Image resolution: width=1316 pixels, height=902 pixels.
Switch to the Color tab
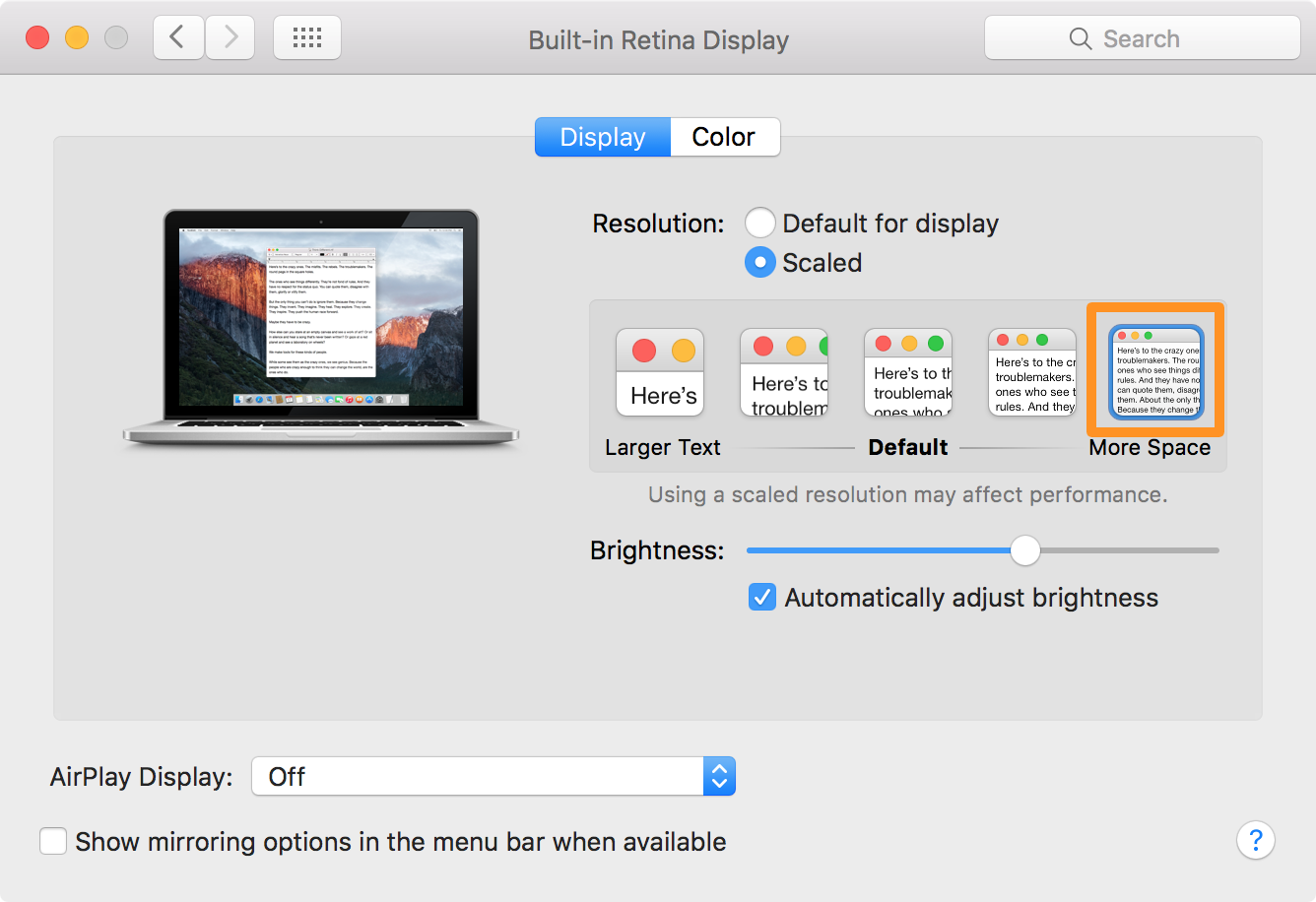(724, 137)
